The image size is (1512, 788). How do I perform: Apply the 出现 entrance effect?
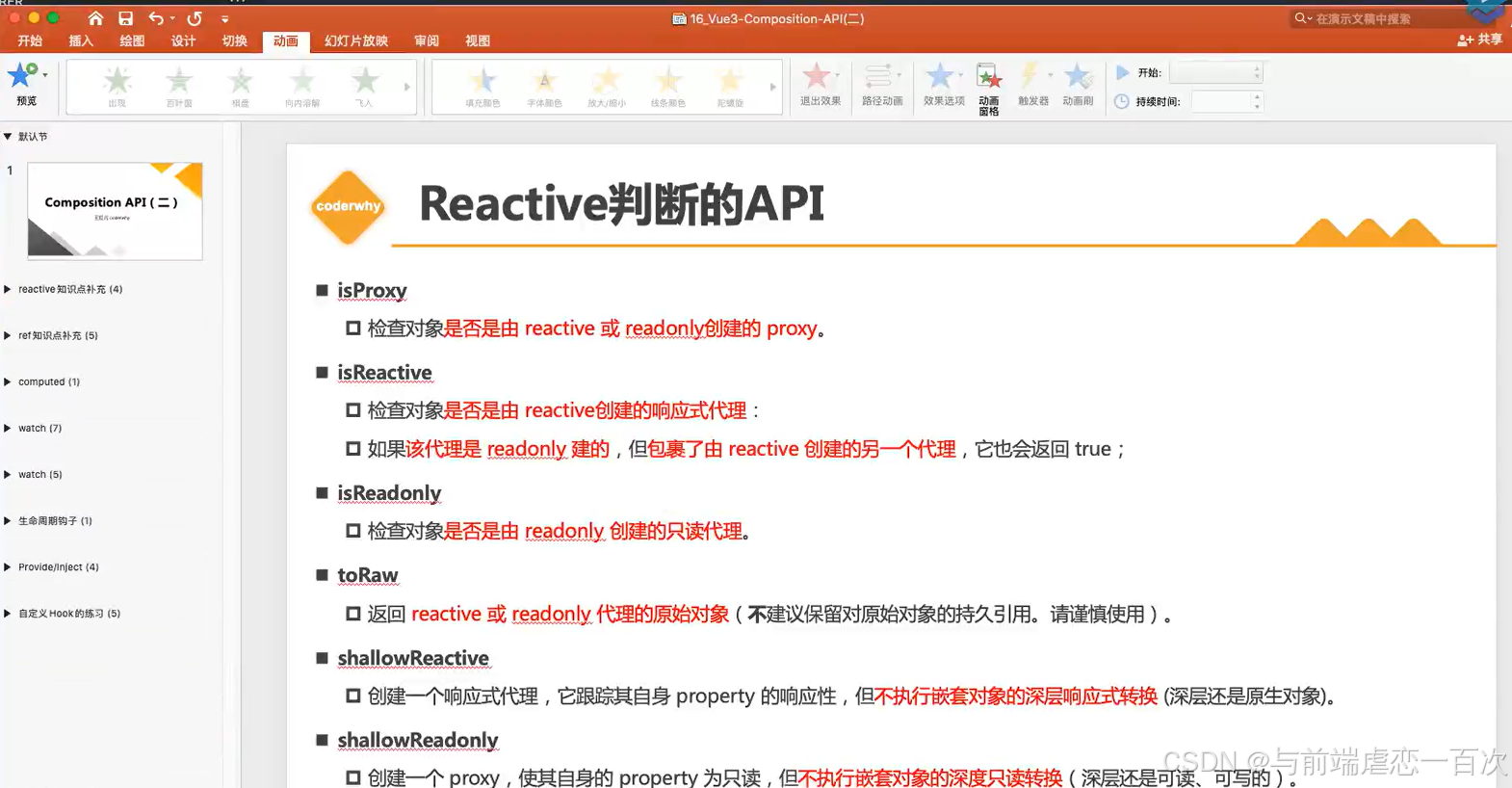[x=117, y=87]
